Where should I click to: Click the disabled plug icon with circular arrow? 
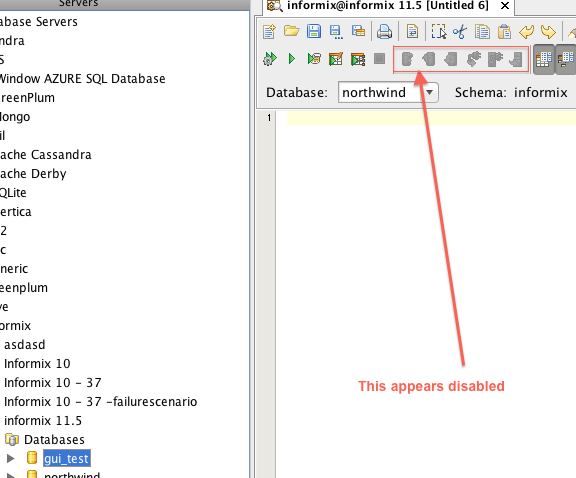coord(474,59)
